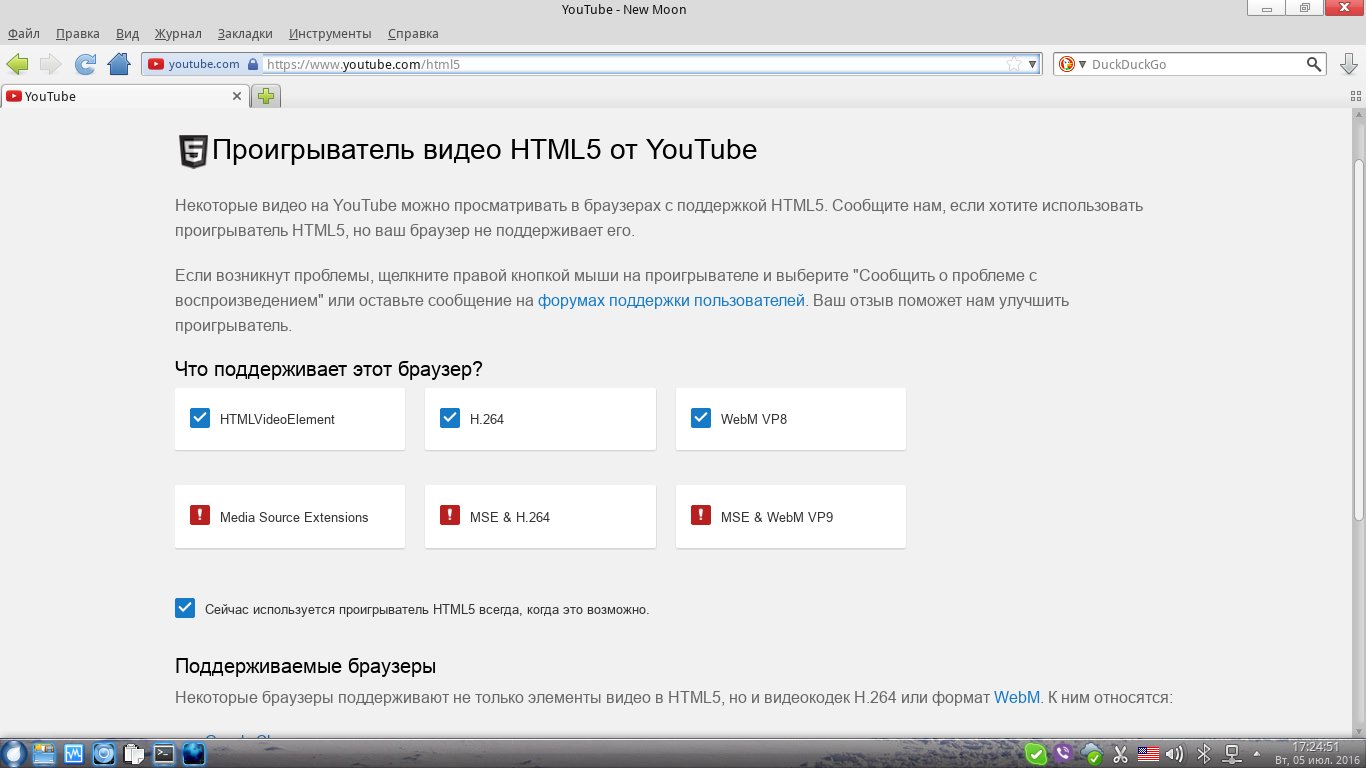Open downloads with the down arrow icon
Image resolution: width=1366 pixels, height=768 pixels.
point(1348,64)
